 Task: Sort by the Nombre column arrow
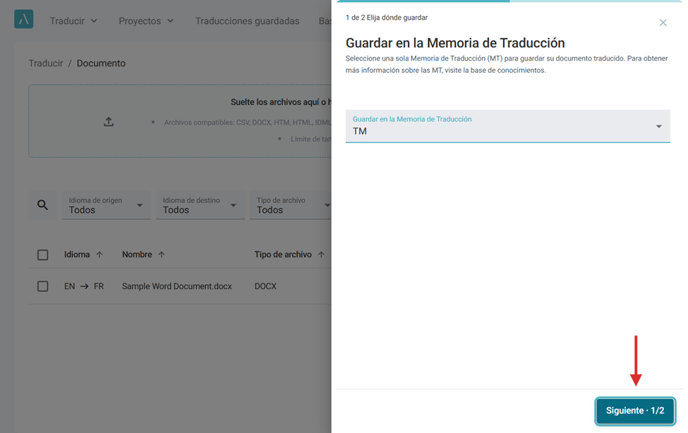click(x=161, y=254)
